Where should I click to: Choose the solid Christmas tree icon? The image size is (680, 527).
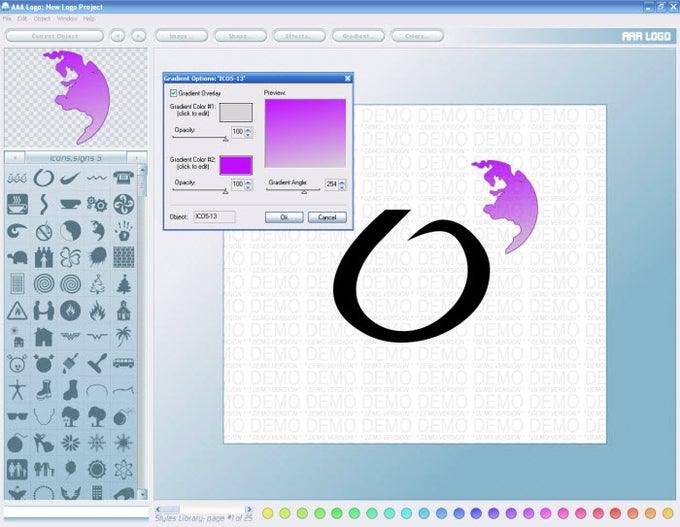(124, 284)
